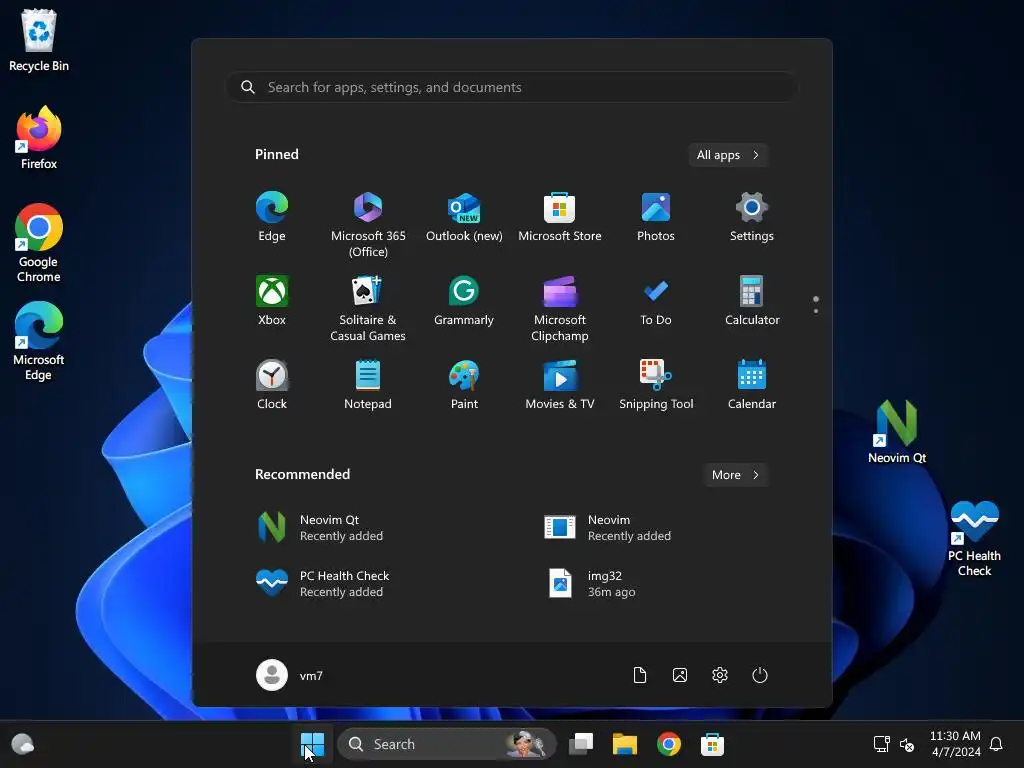Open Outlook (new) pinned app
Screen dimensions: 1024x768
(x=464, y=217)
